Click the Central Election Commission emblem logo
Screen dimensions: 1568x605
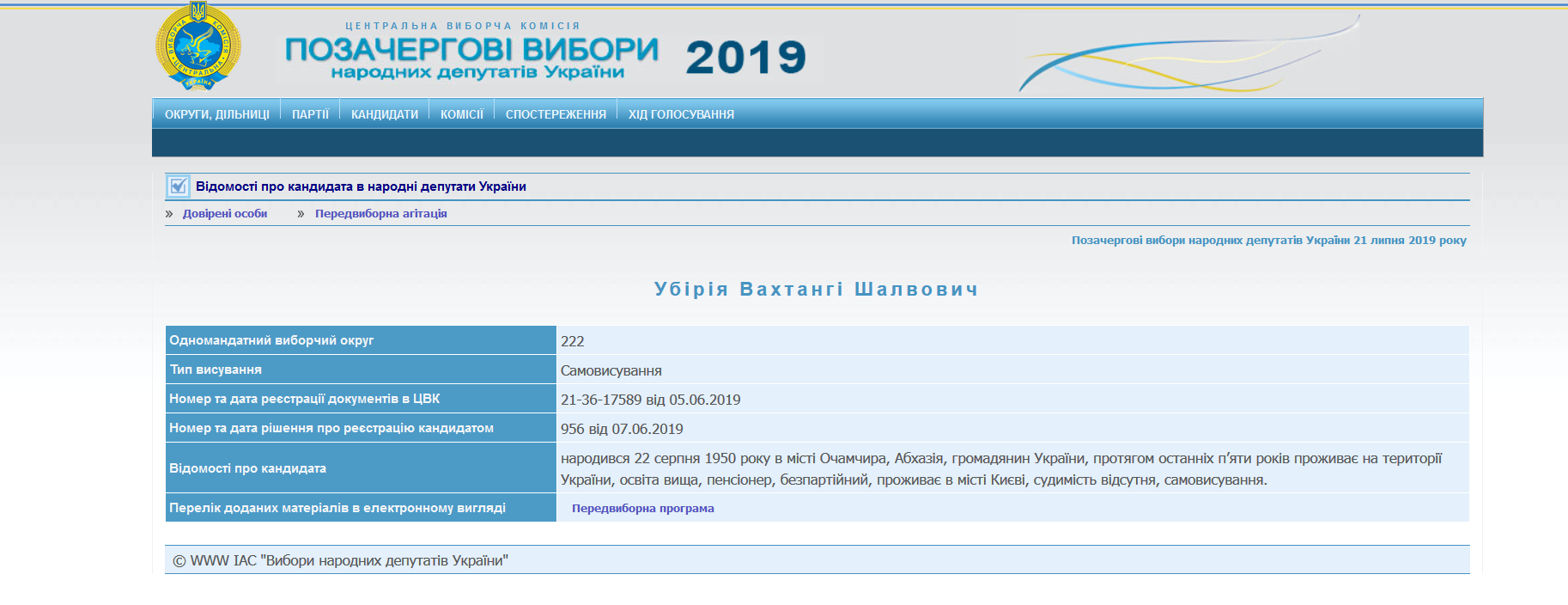(198, 46)
